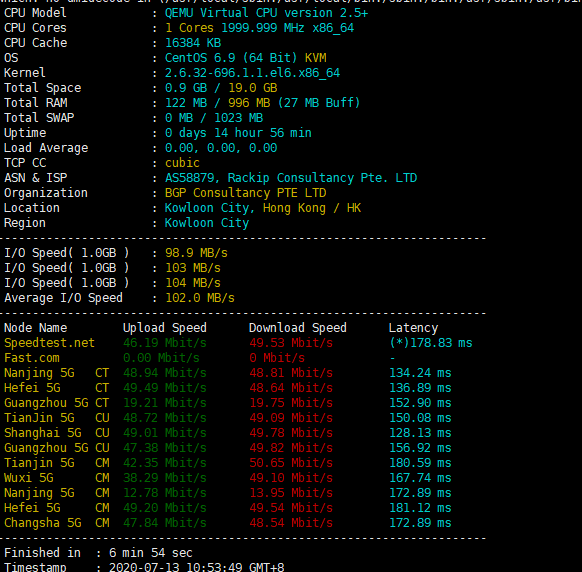Select the ASN value AS58879, Rackip Consultancy
Image resolution: width=582 pixels, height=572 pixels.
(x=259, y=178)
